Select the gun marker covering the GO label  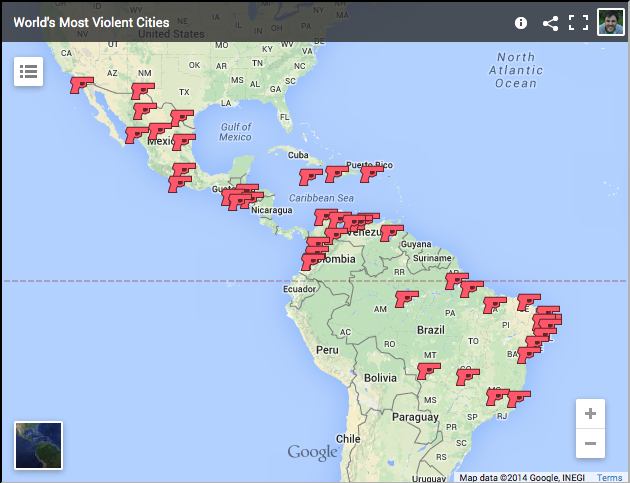tap(468, 377)
